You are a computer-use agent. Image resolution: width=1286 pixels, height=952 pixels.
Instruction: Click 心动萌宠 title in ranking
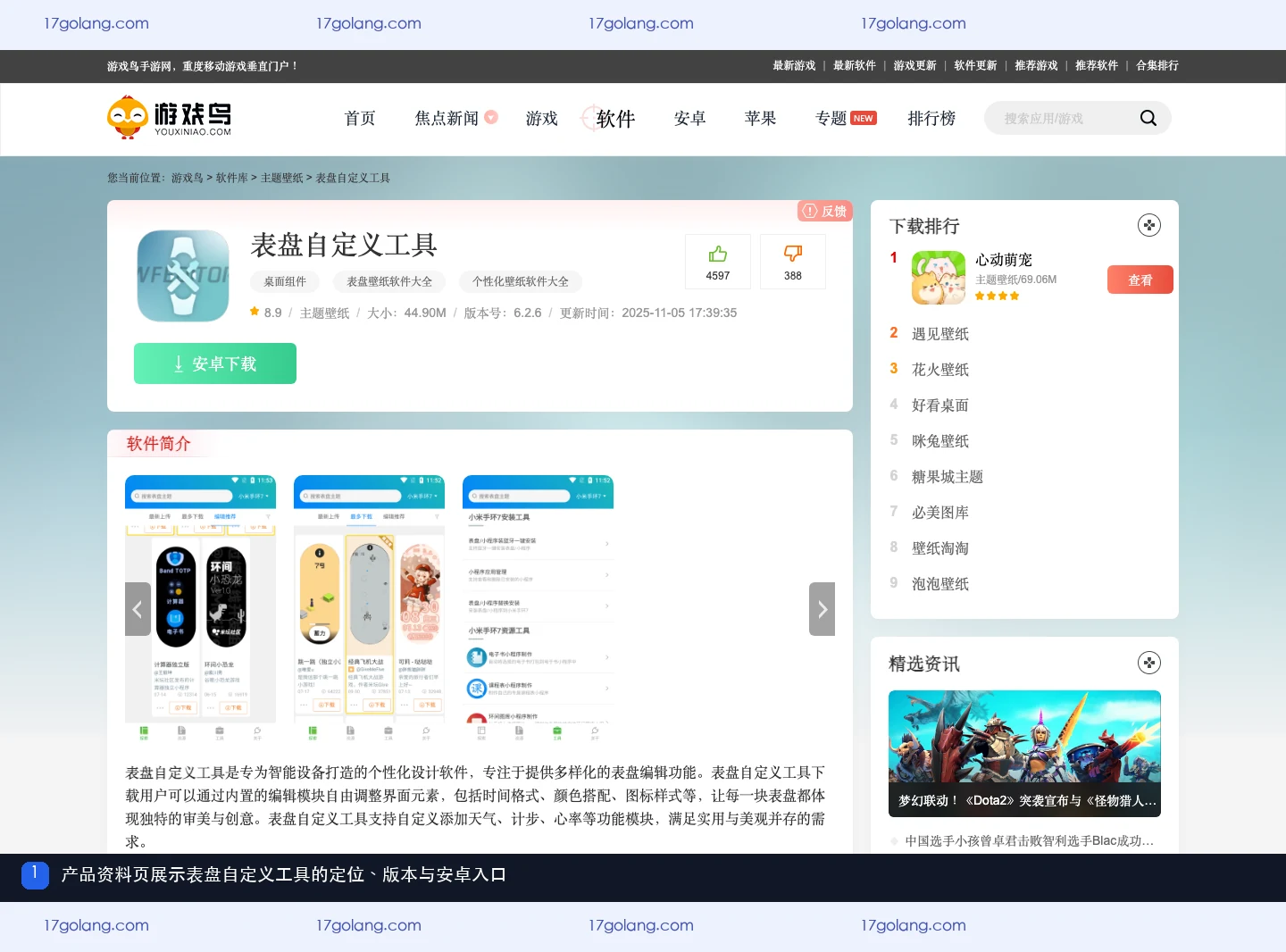click(x=1004, y=260)
